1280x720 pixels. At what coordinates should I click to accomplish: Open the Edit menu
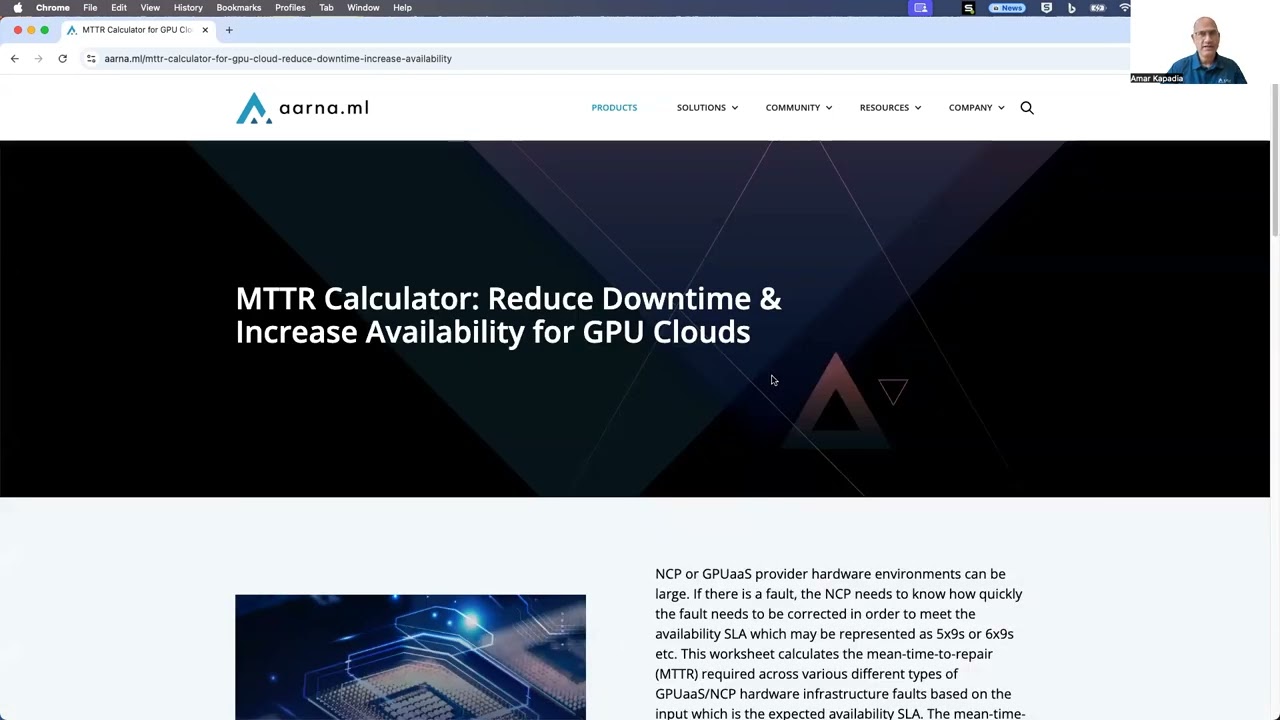119,7
